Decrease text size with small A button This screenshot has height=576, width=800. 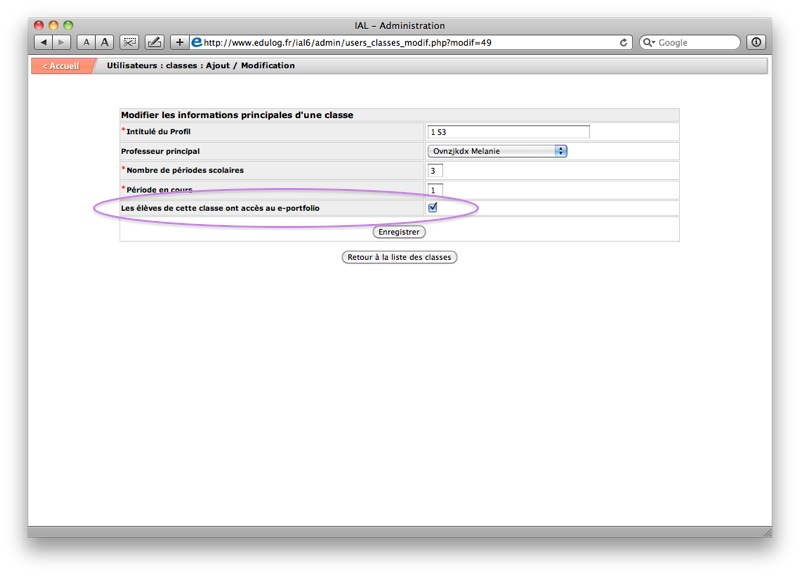[87, 43]
